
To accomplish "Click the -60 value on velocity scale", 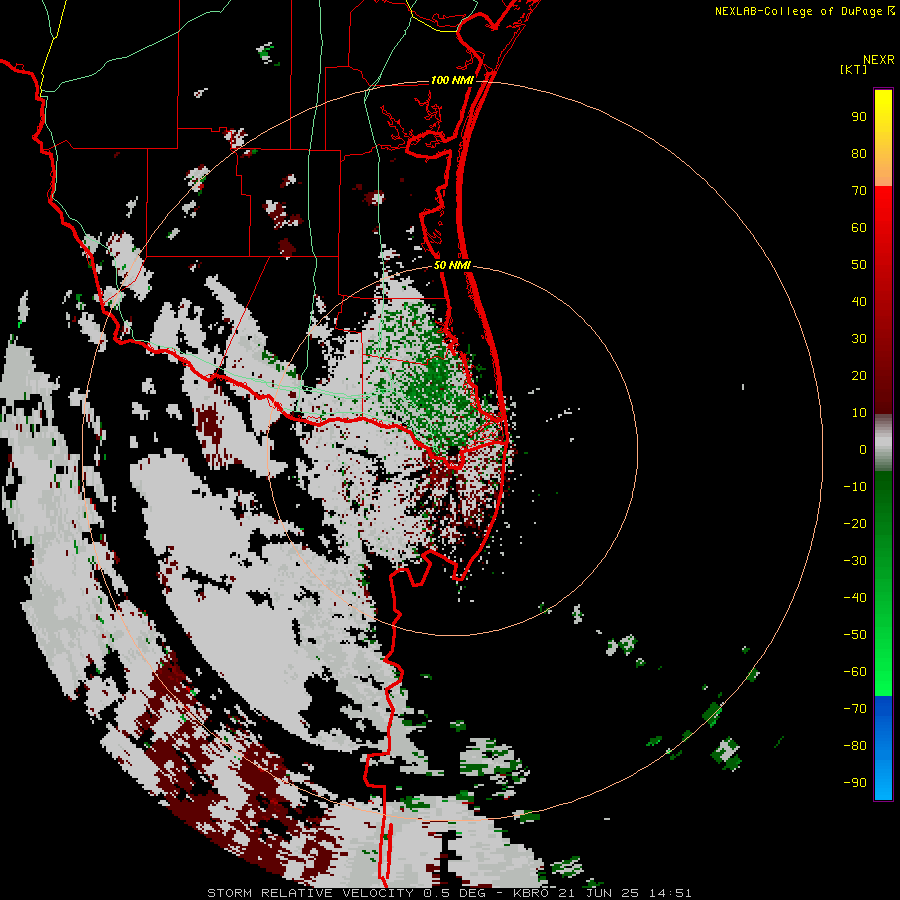I will click(855, 672).
